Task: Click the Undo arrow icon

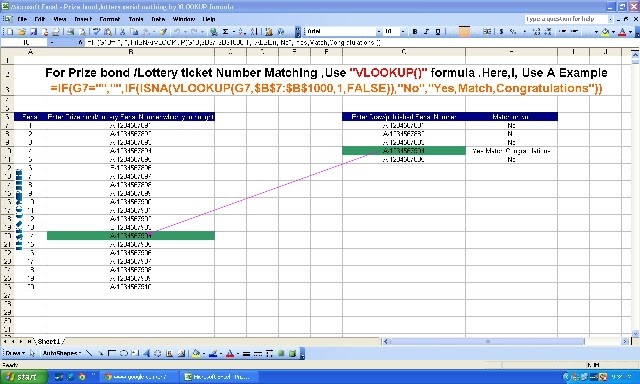Action: [177, 31]
